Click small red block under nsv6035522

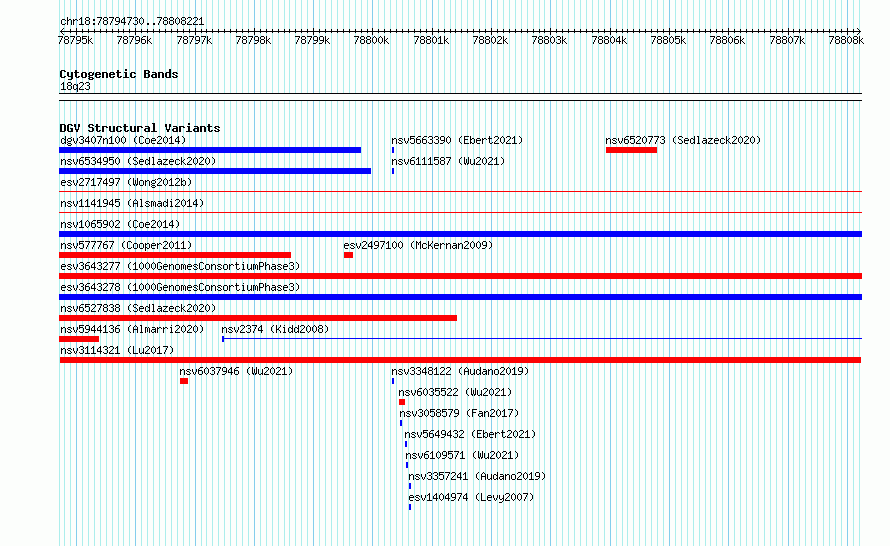[x=402, y=402]
